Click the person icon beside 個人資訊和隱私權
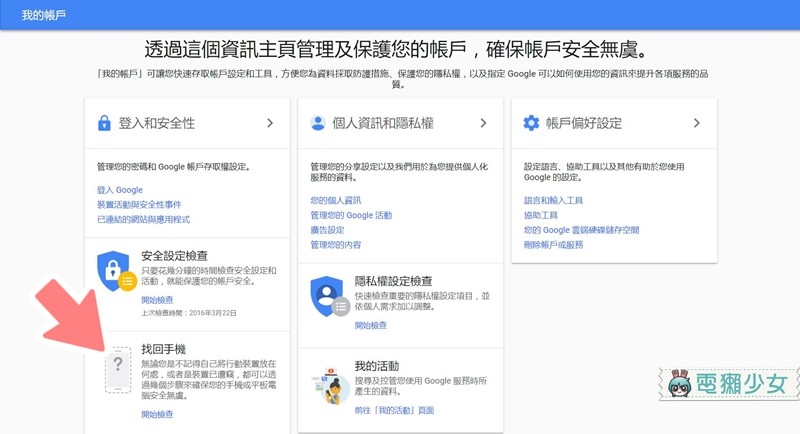The image size is (800, 434). (x=318, y=123)
